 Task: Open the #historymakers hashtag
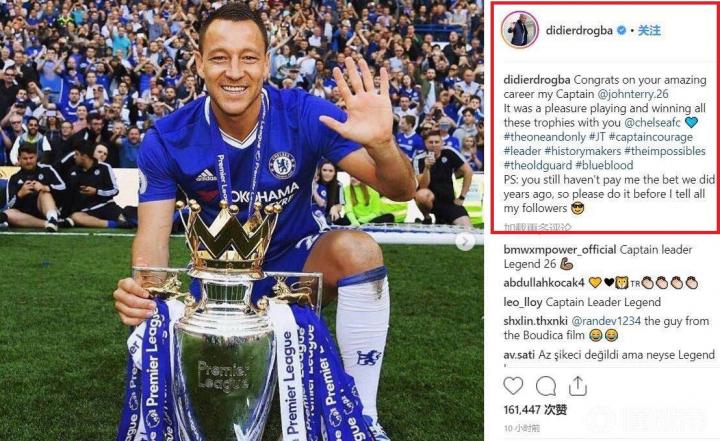pyautogui.click(x=582, y=151)
